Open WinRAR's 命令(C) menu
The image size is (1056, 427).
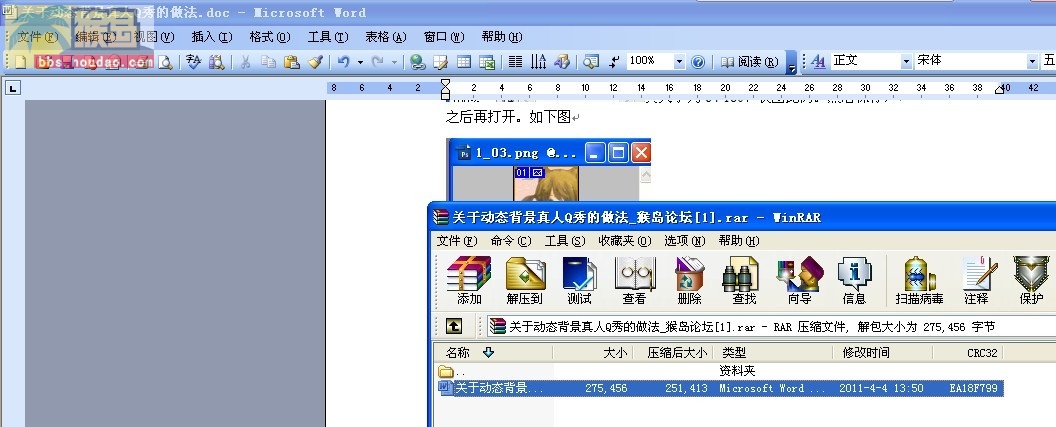510,240
